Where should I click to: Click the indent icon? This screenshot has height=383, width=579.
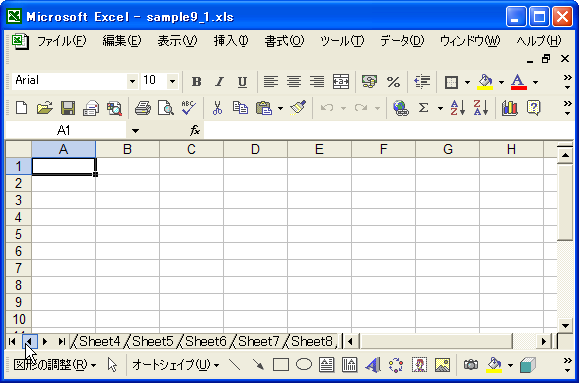pyautogui.click(x=422, y=82)
